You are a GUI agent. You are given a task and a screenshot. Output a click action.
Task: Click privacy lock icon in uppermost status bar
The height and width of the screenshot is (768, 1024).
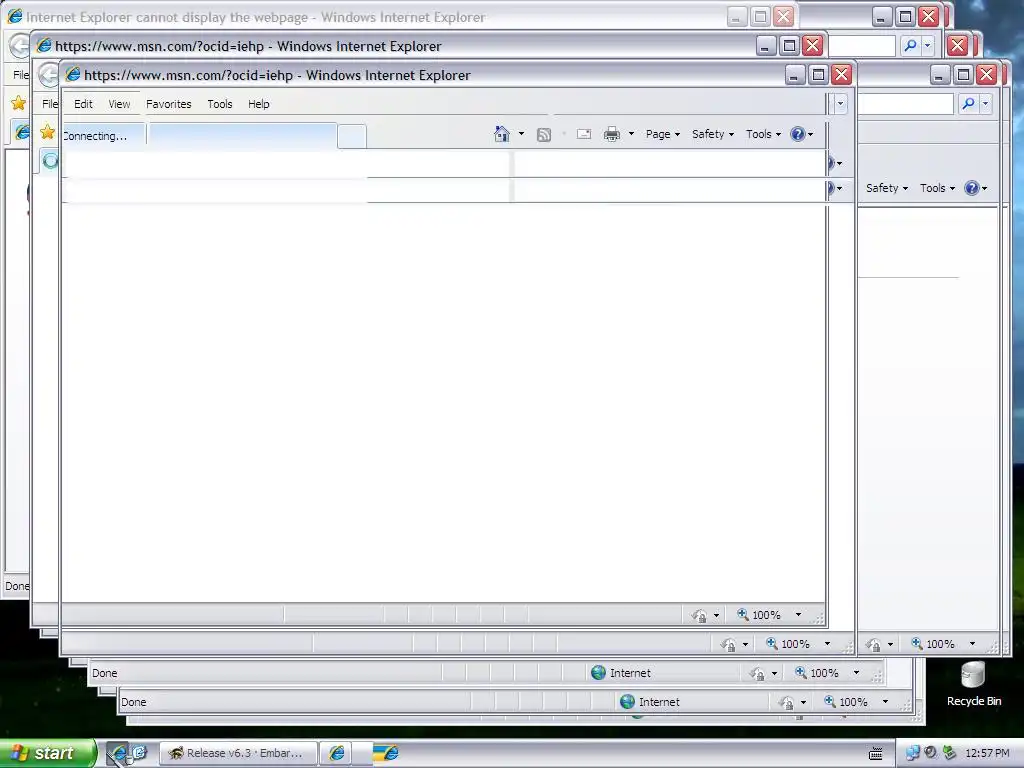(699, 616)
